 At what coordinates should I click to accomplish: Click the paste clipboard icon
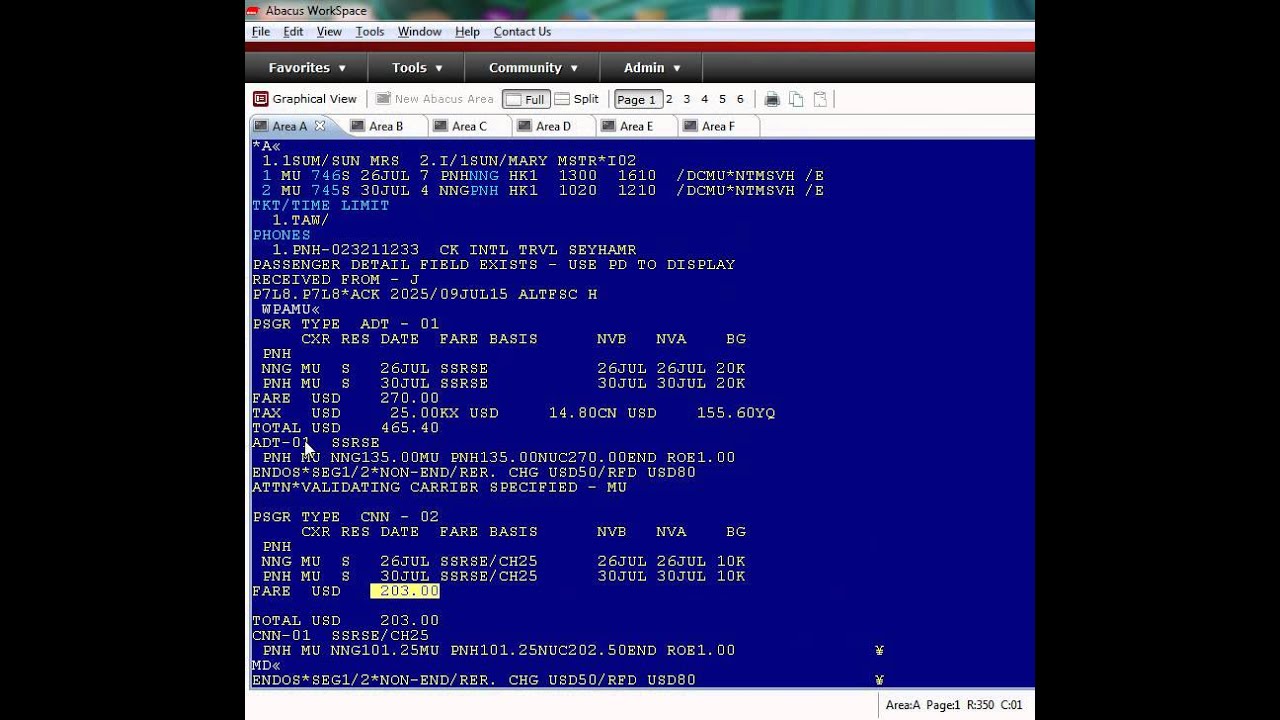click(820, 99)
